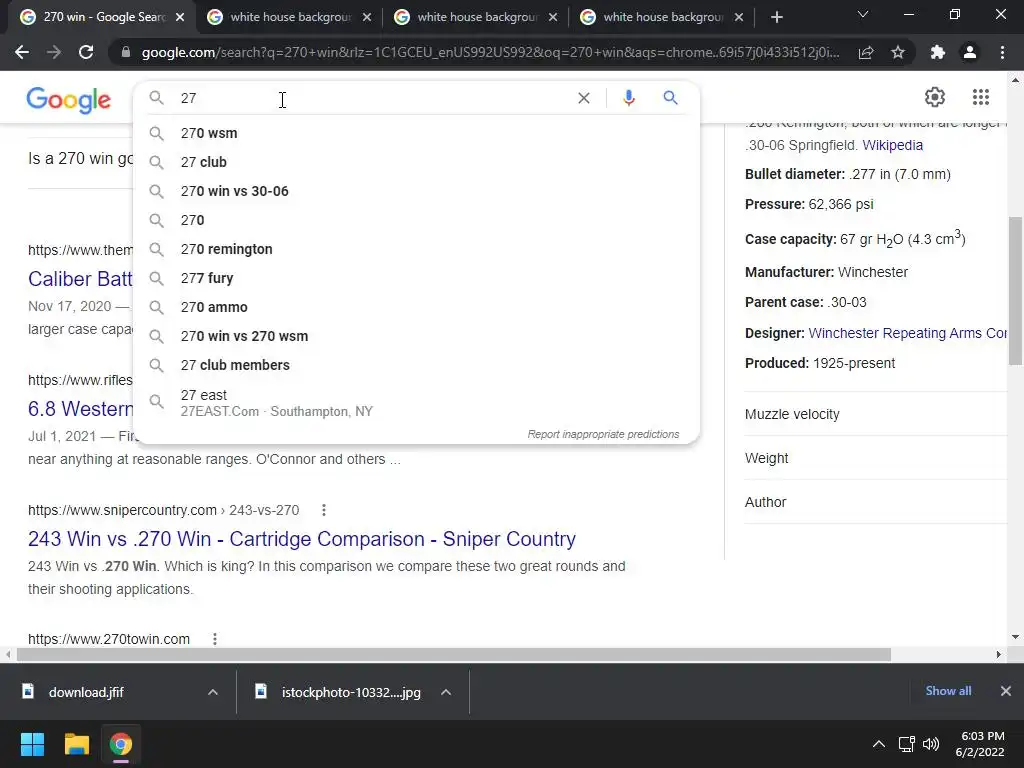Open network status in system tray

point(906,744)
